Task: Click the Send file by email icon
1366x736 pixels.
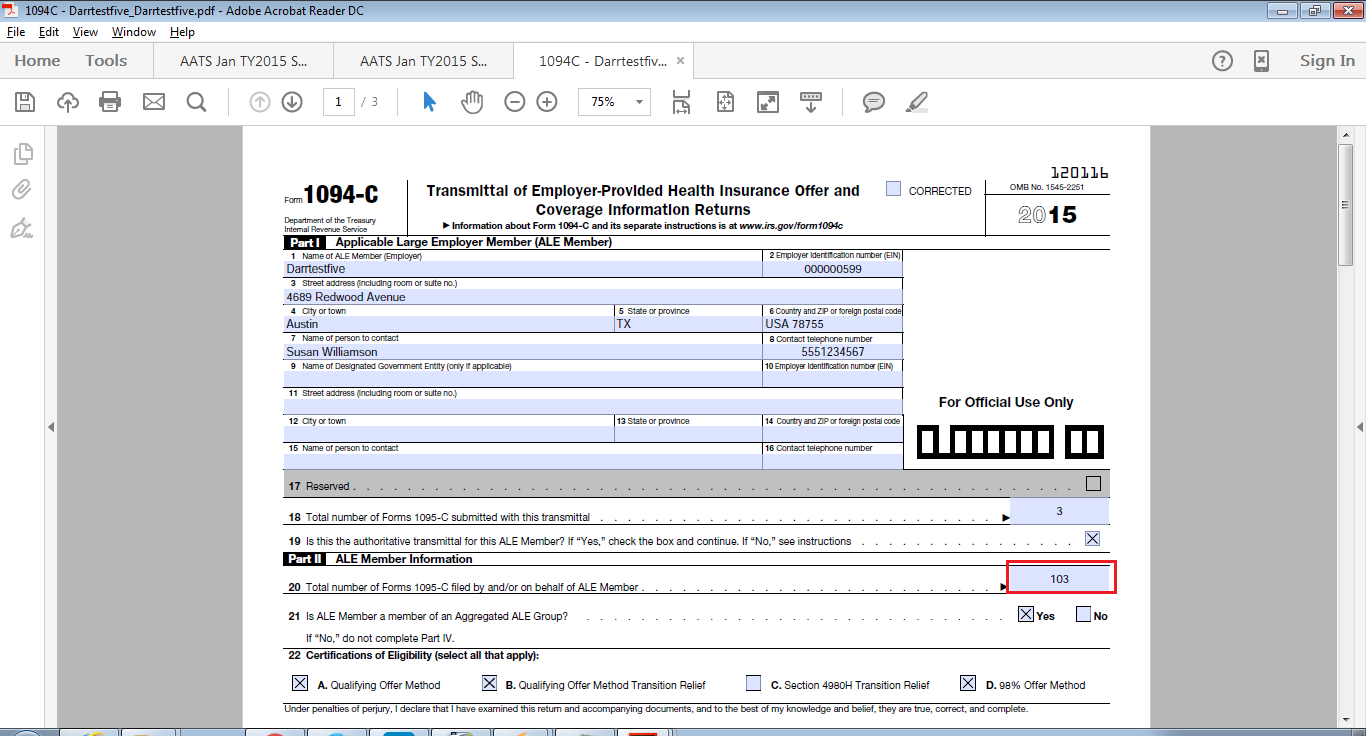Action: click(153, 102)
